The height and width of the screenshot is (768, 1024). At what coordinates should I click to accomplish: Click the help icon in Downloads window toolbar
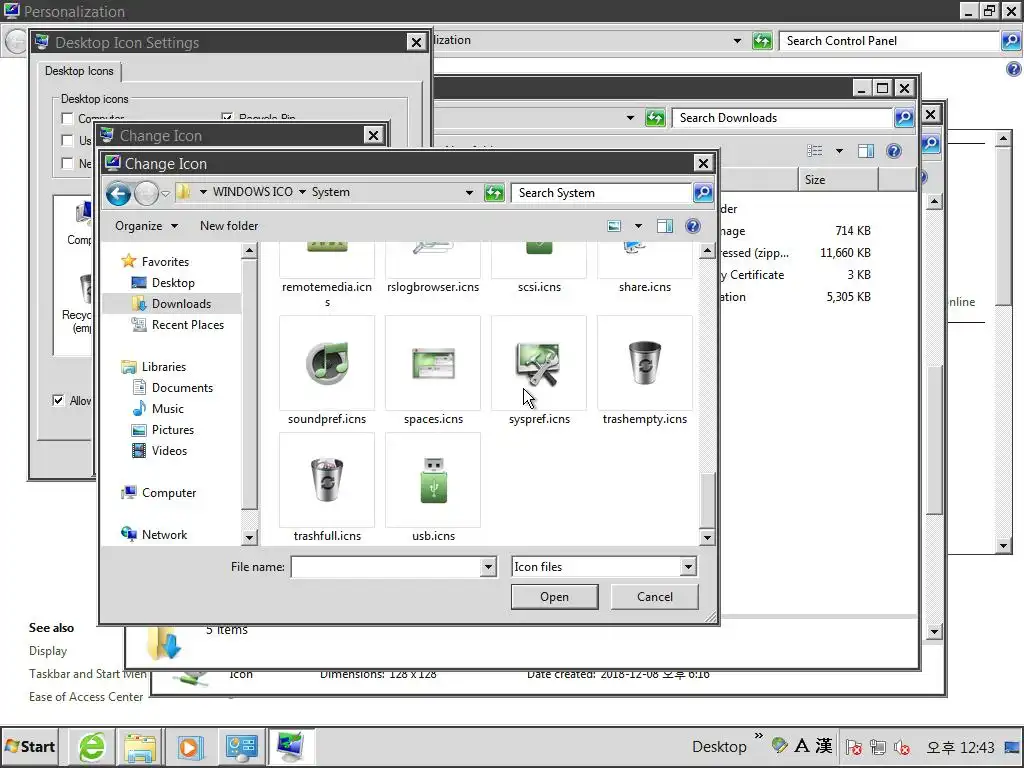pyautogui.click(x=894, y=152)
